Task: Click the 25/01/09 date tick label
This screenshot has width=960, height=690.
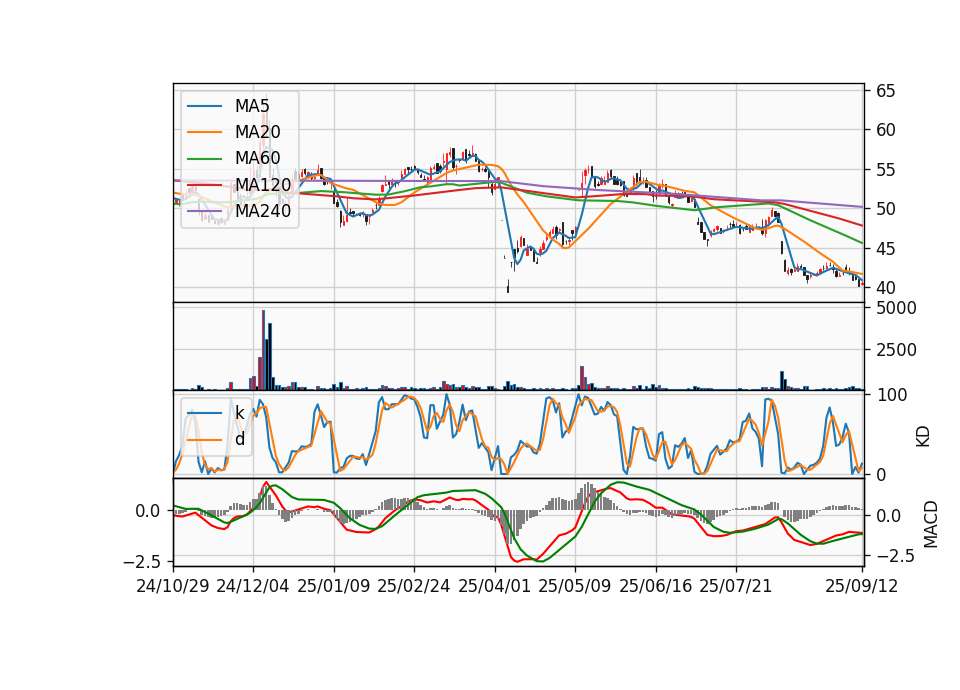Action: click(x=334, y=586)
